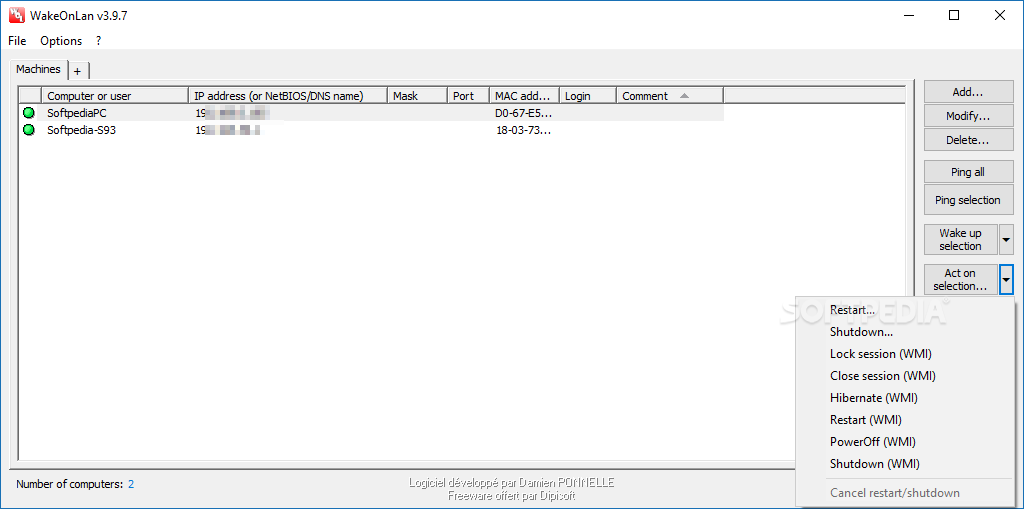Screen dimensions: 1024x509
Task: Click the Comment column header
Action: (x=670, y=96)
